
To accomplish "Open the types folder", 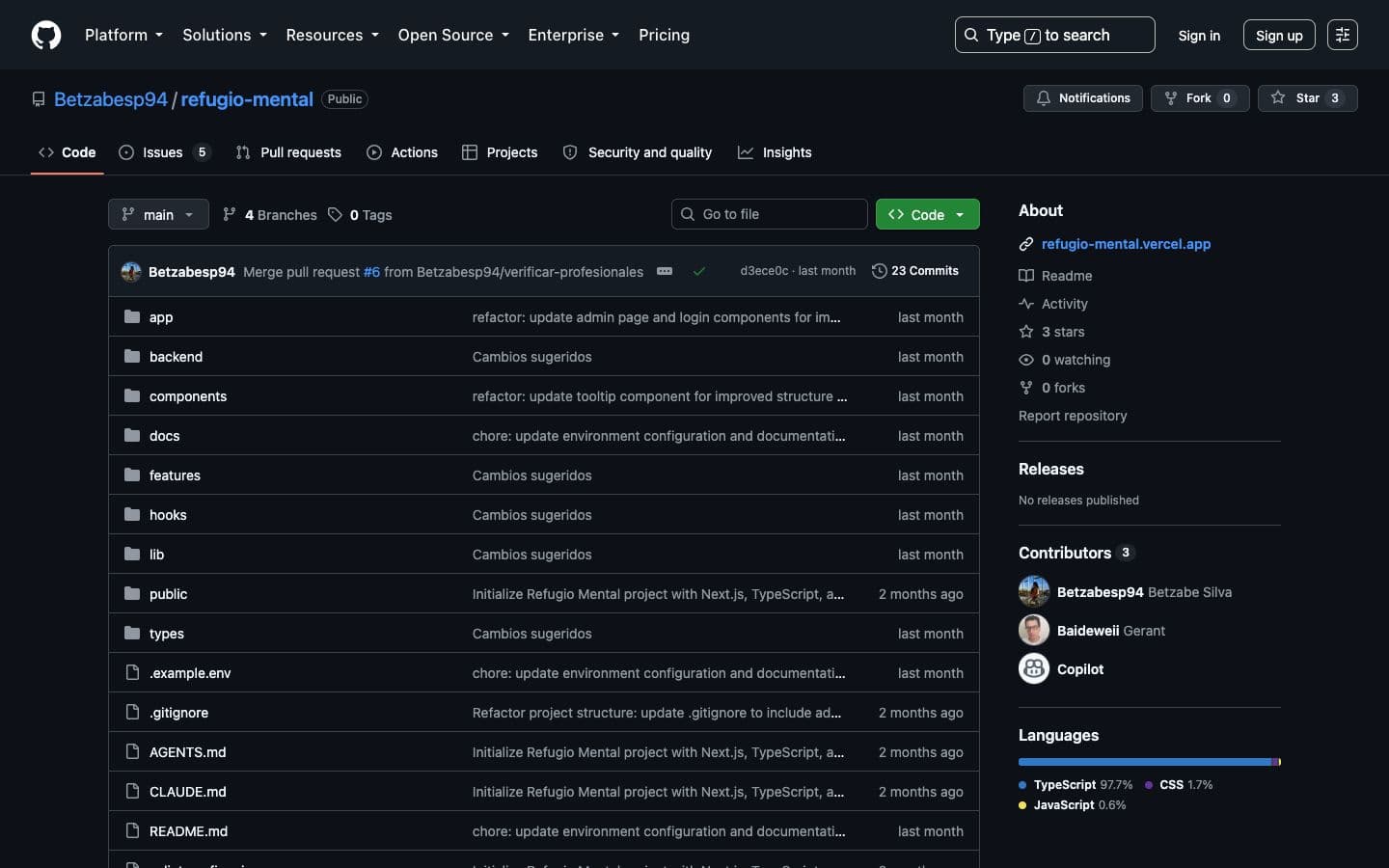I will pos(167,634).
